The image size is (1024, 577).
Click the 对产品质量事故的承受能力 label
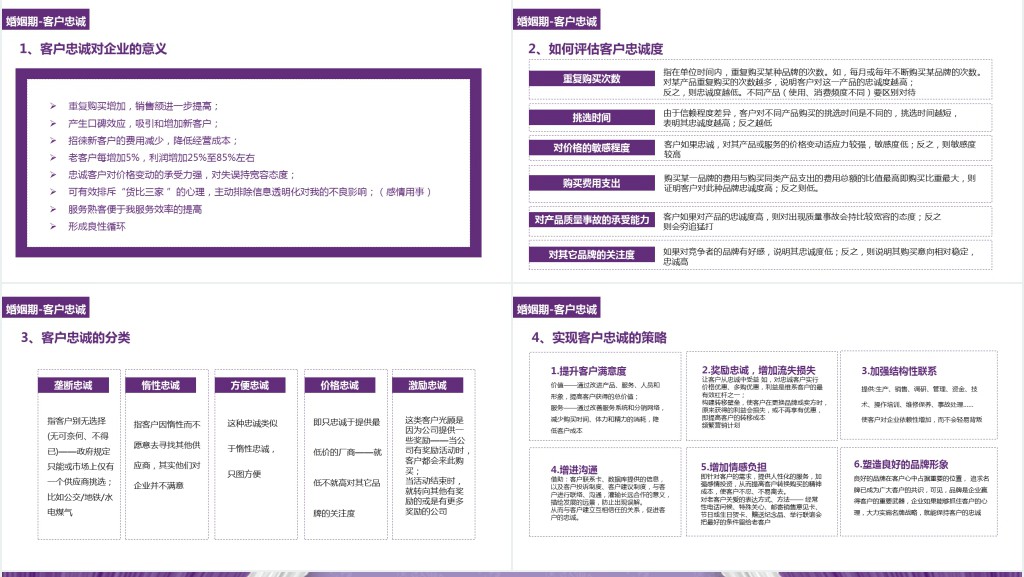coord(591,219)
